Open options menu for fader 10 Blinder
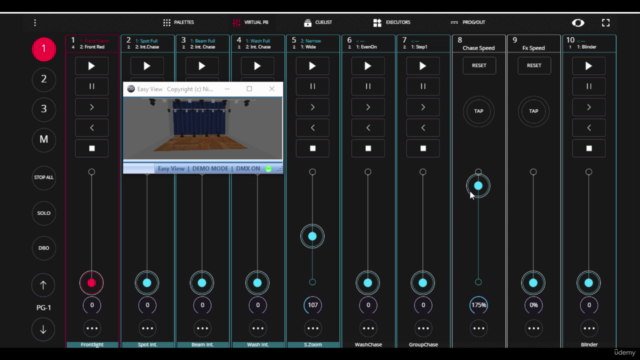The height and width of the screenshot is (360, 640). pyautogui.click(x=589, y=329)
